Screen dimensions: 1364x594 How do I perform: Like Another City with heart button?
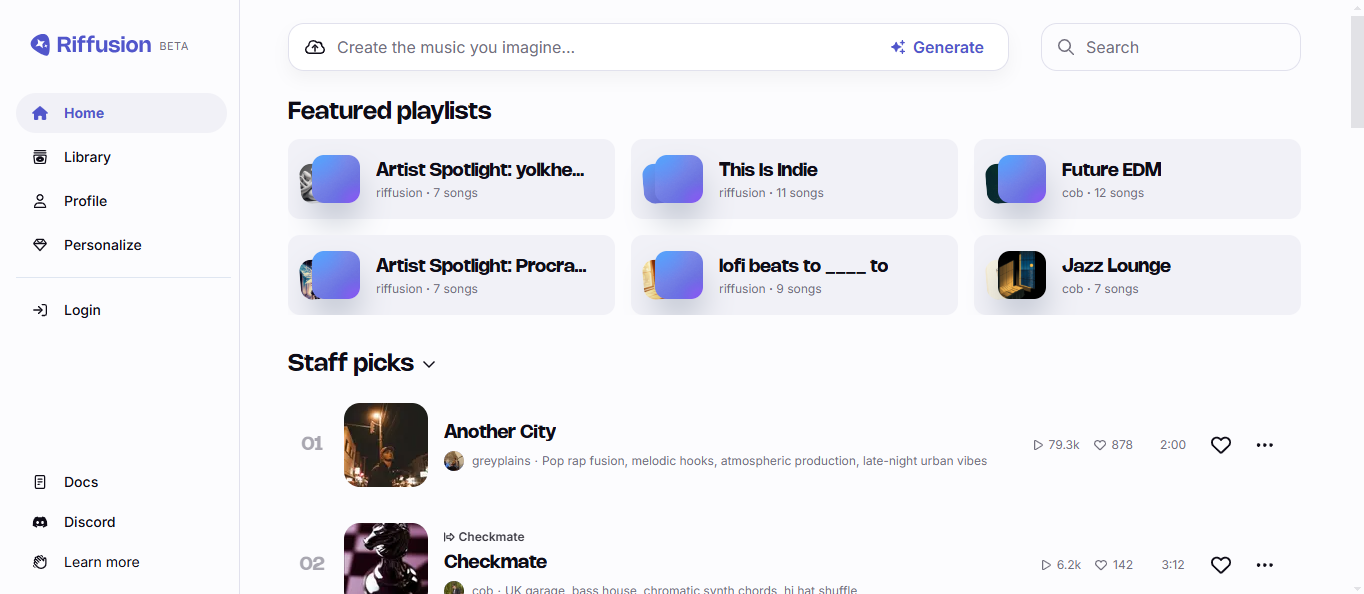click(x=1221, y=445)
